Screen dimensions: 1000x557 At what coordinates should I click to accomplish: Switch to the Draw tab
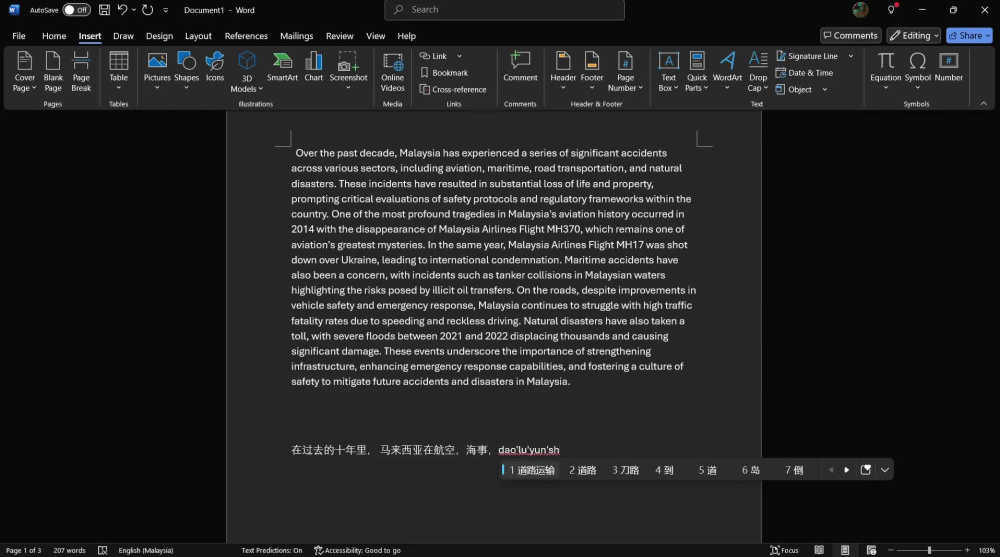tap(123, 36)
